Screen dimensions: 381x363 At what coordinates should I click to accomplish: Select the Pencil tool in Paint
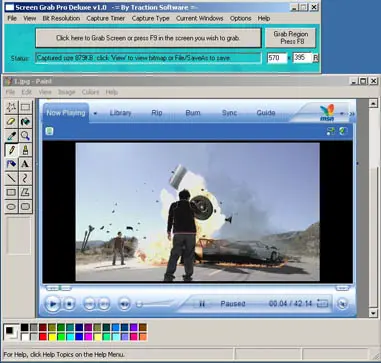point(11,150)
